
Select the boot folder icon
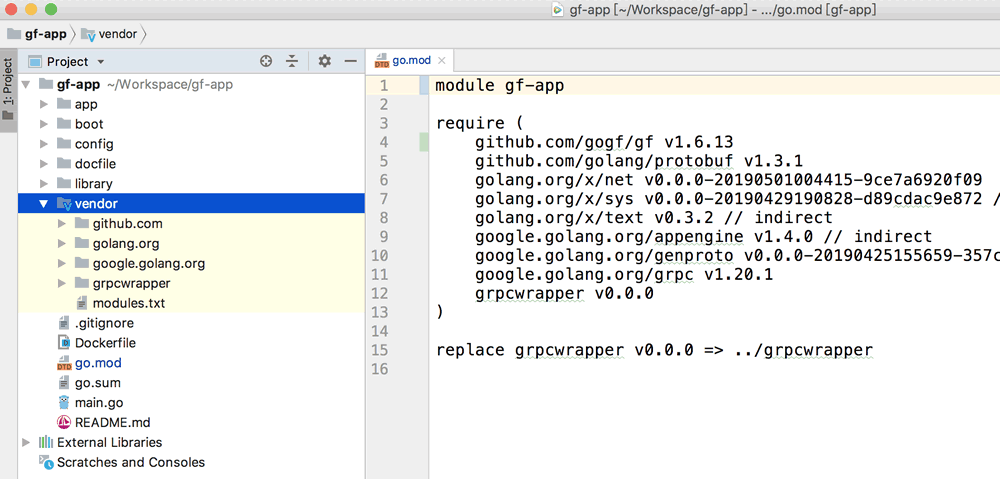pos(64,123)
